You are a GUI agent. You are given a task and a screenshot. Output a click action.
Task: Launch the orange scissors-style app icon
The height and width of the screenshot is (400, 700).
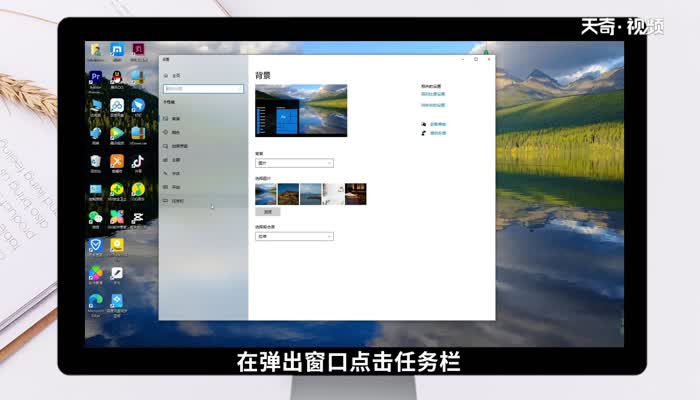point(117,162)
